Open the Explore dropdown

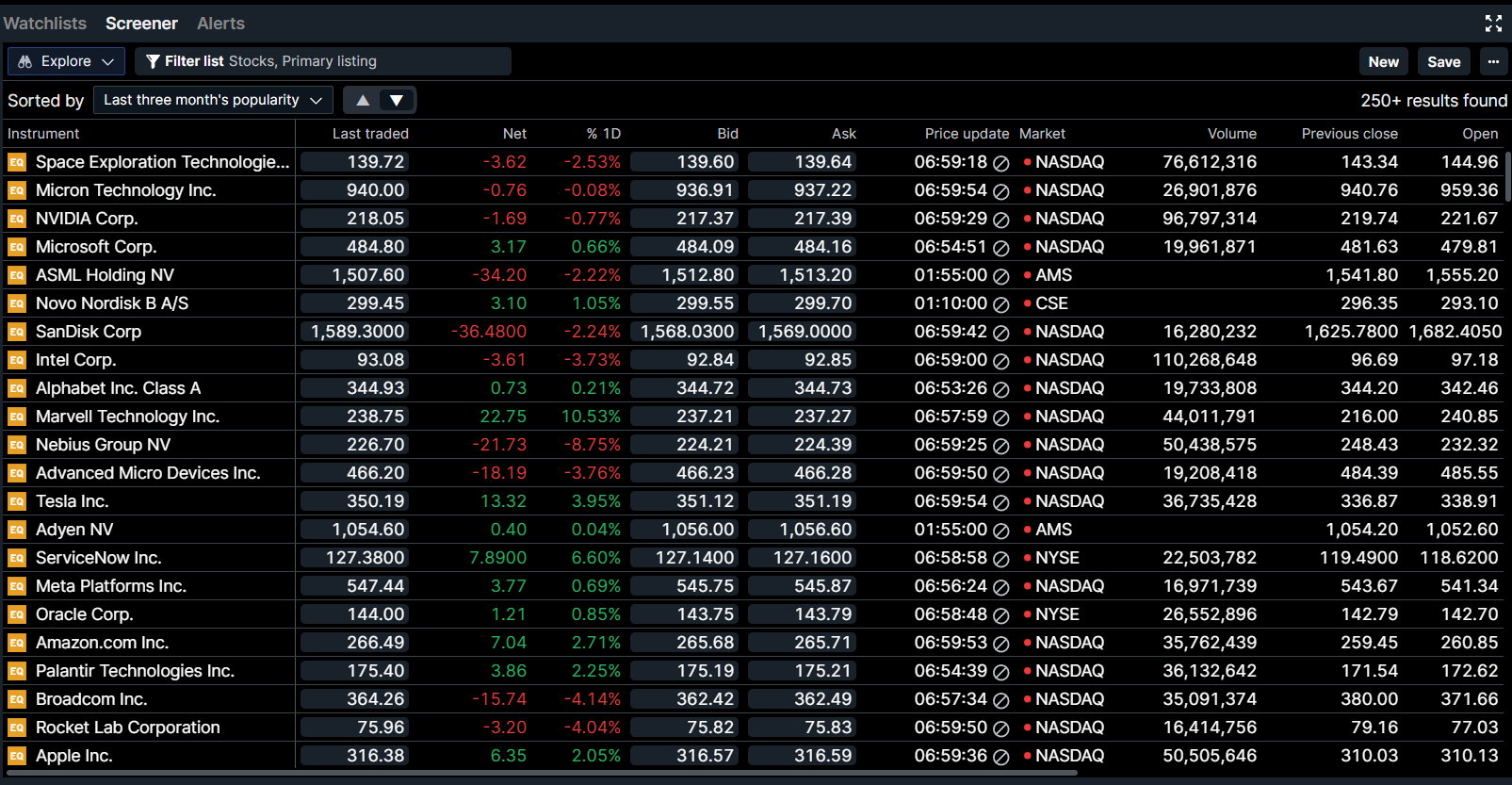(66, 61)
